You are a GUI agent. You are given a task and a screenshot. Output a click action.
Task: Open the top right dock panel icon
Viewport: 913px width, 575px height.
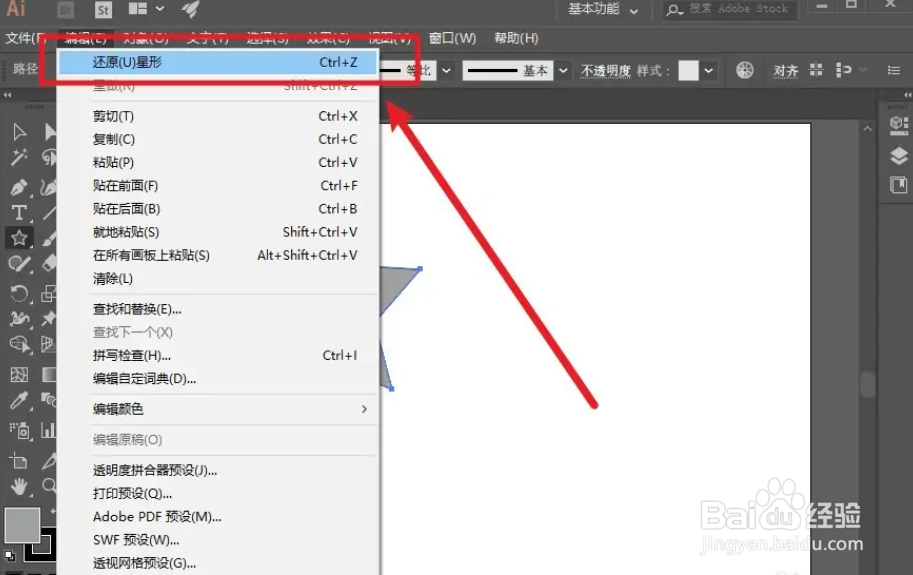(x=898, y=125)
